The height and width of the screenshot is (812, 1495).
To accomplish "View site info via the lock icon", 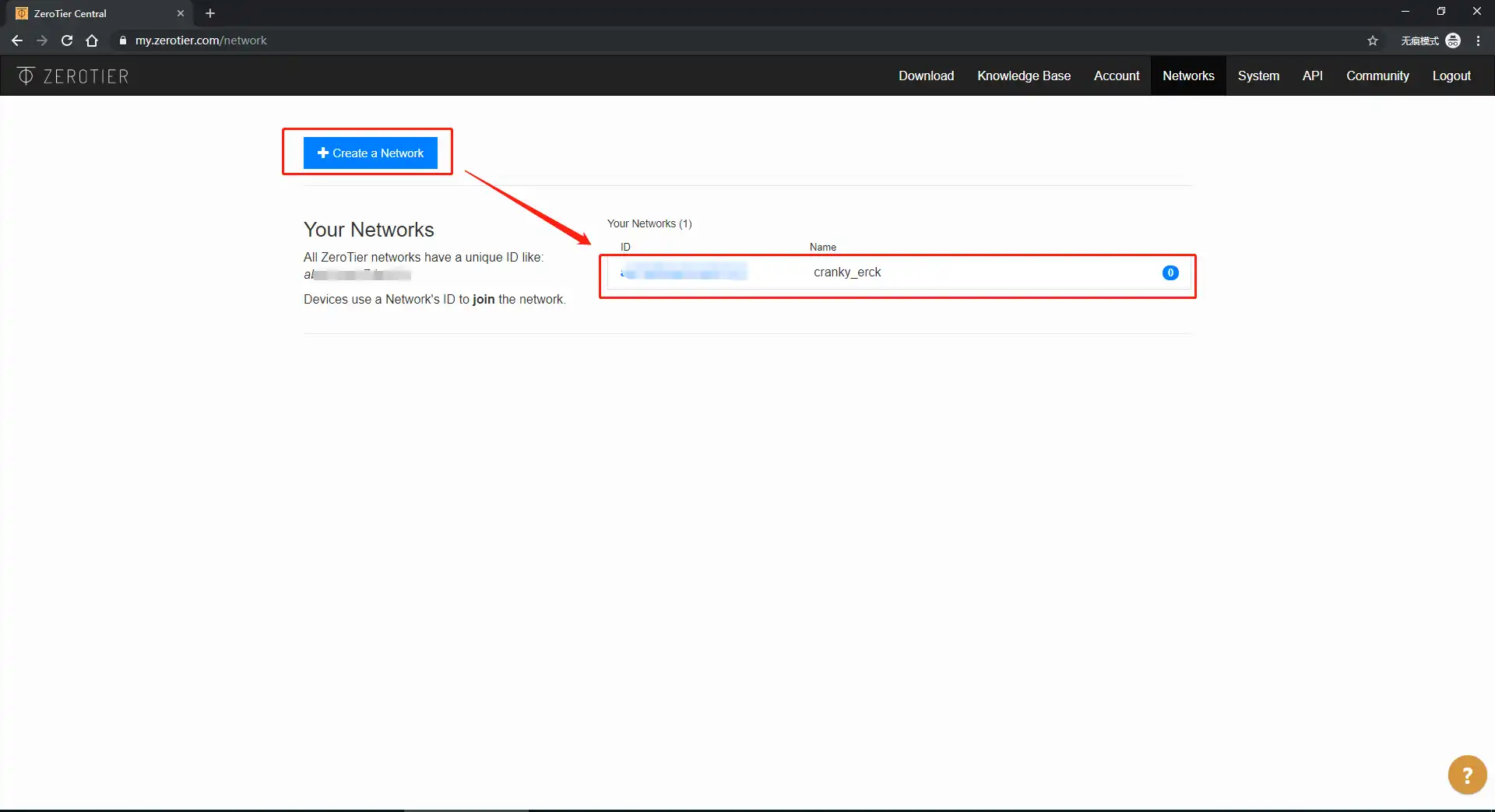I will point(123,40).
